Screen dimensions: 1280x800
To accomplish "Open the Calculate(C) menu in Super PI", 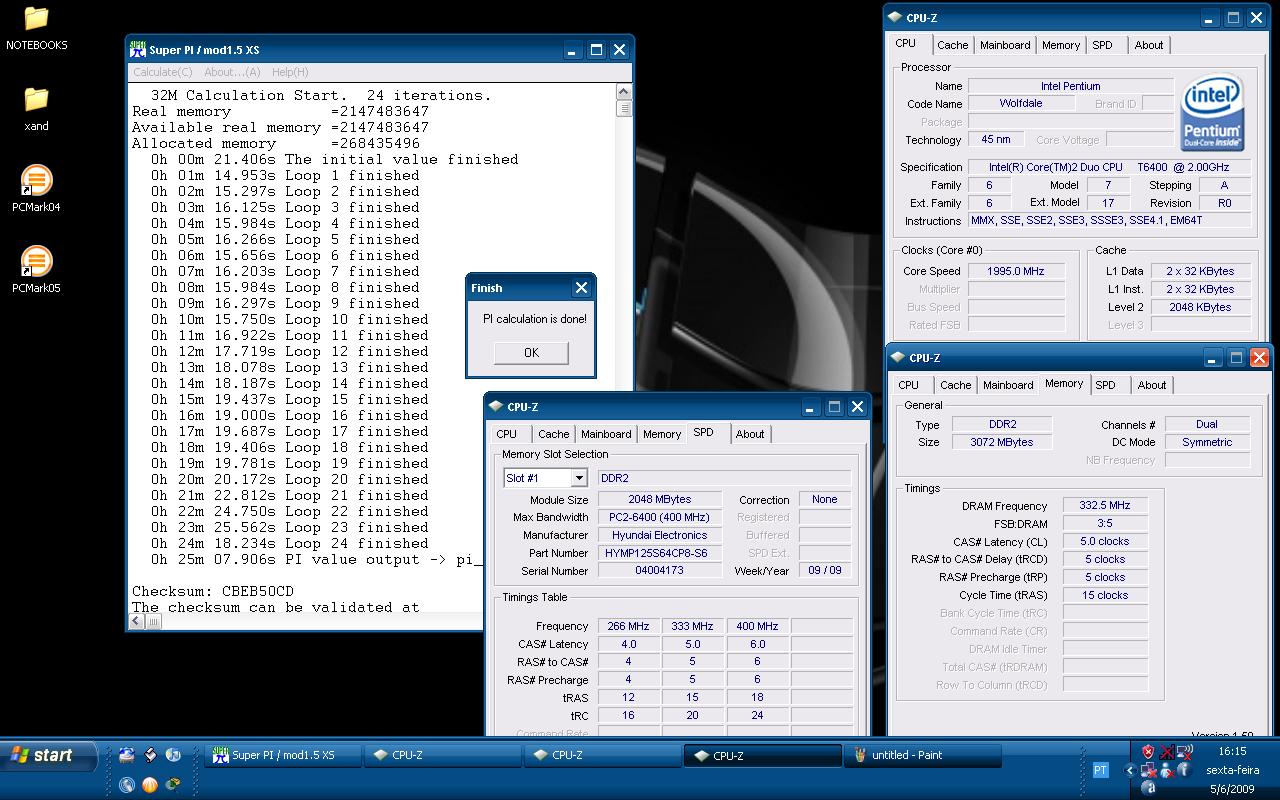I will [162, 72].
